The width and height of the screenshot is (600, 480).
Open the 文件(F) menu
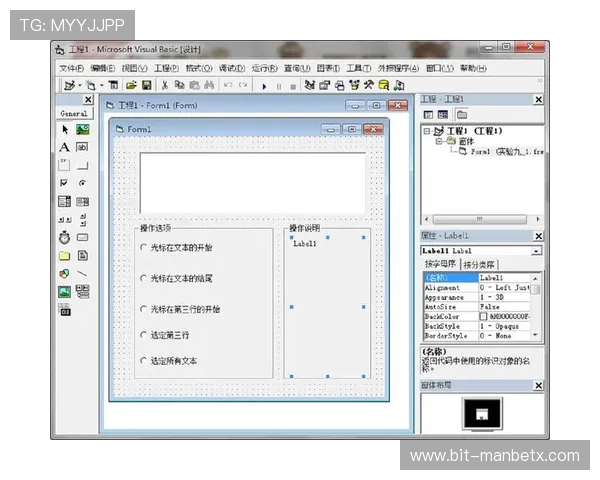(x=72, y=69)
